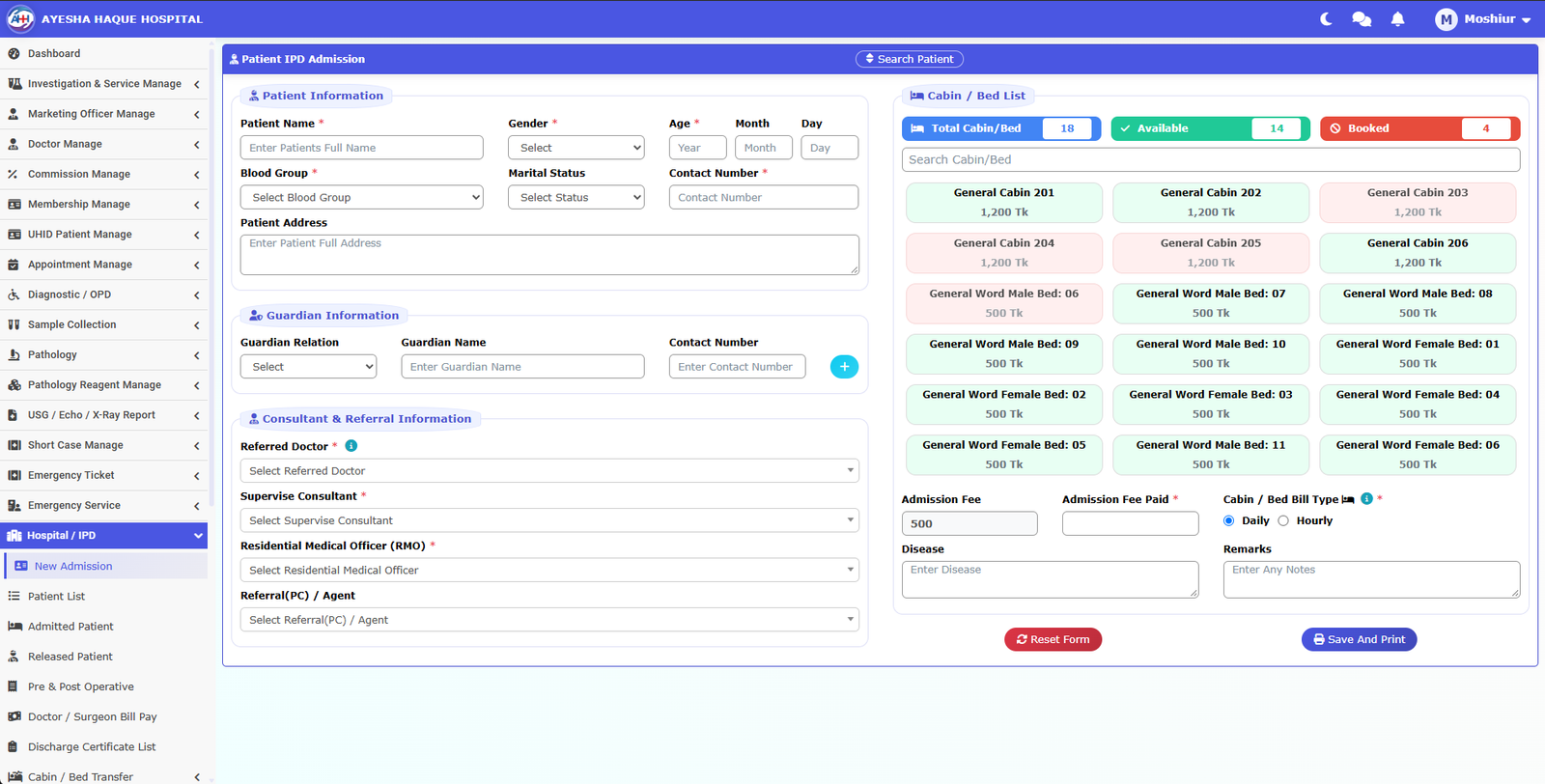Click the Pathology microscope icon
This screenshot has height=784, width=1545.
point(14,355)
